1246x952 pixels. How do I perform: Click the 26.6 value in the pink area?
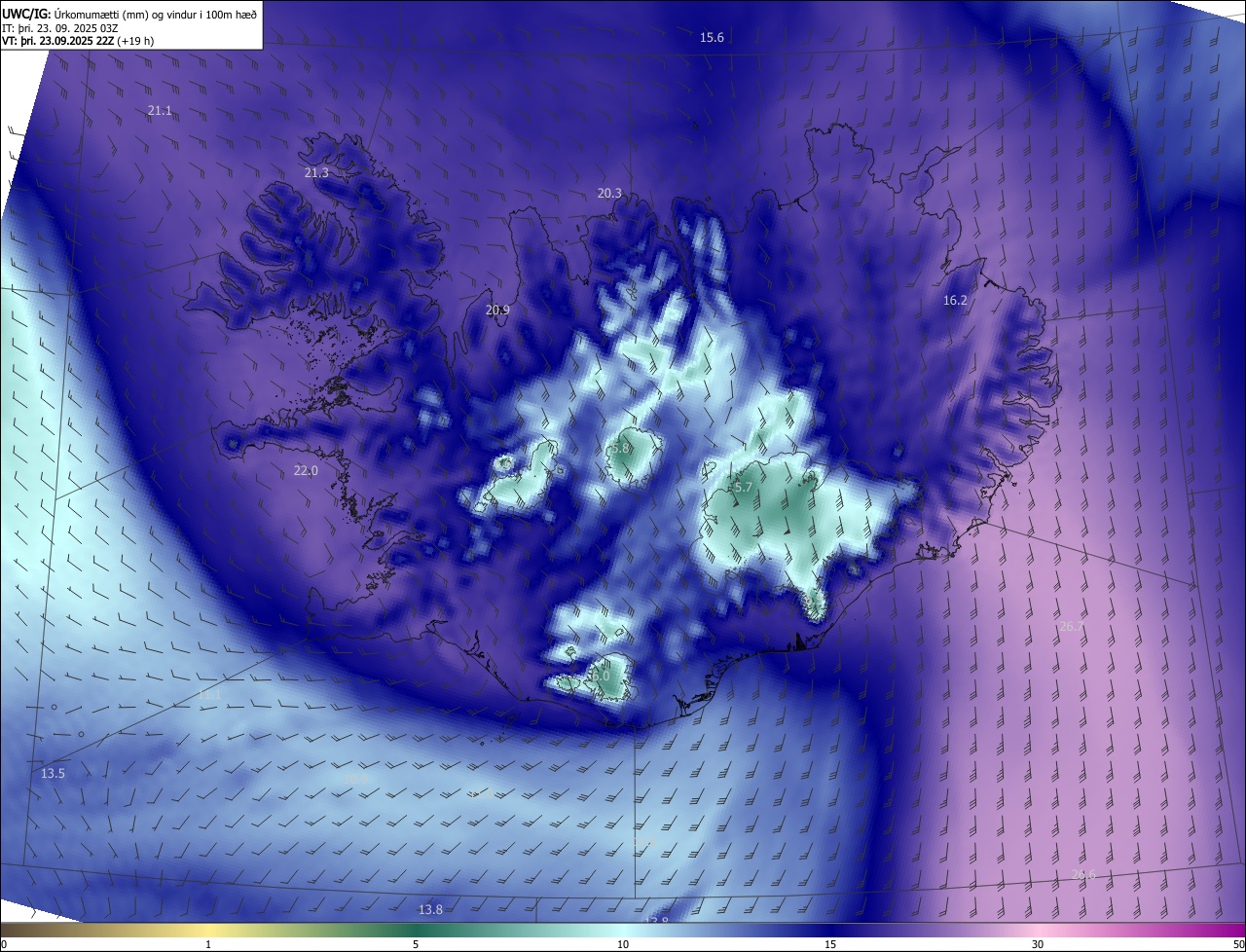(1083, 875)
